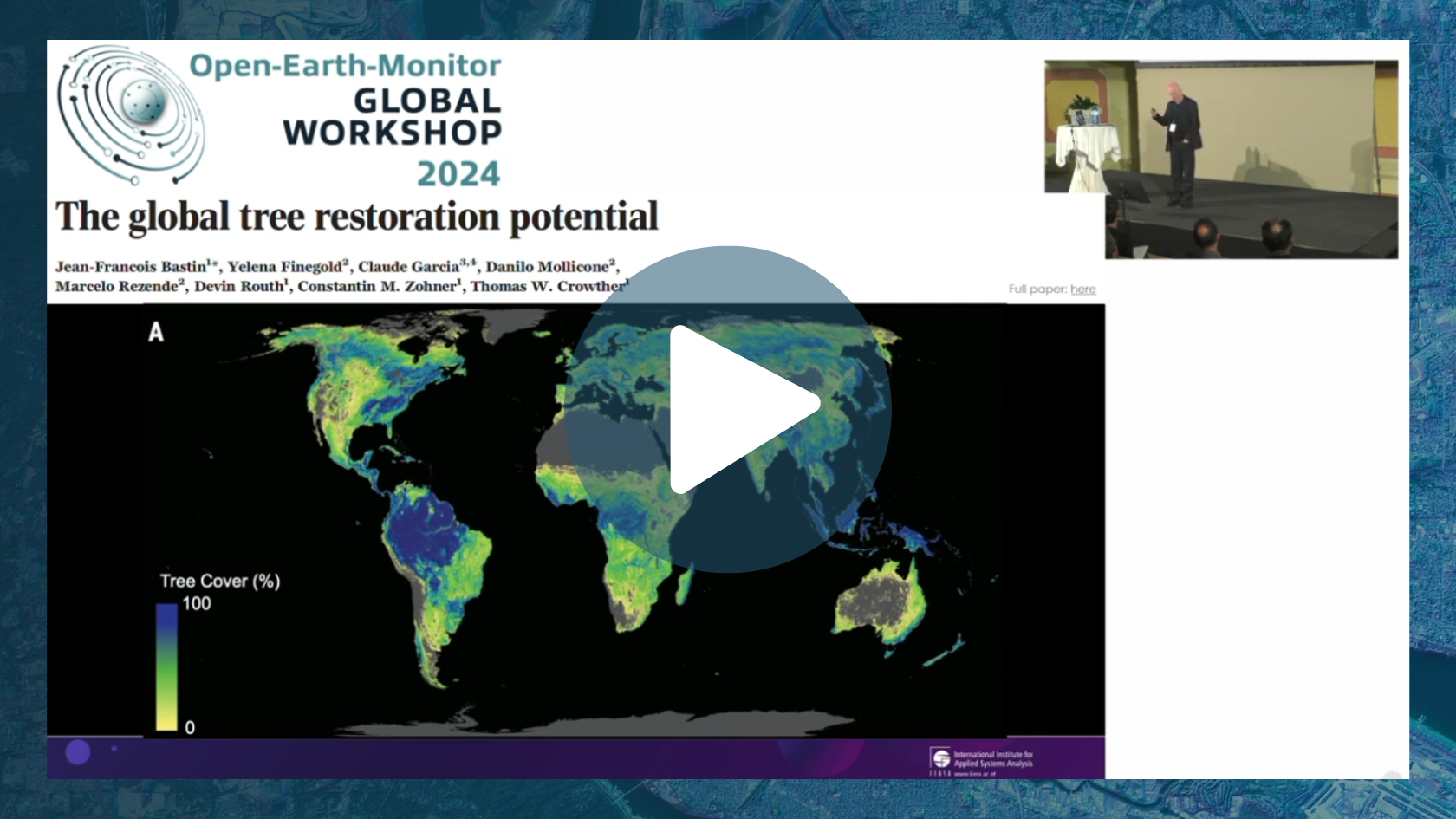Open the full paper 'here' link

(x=1082, y=289)
